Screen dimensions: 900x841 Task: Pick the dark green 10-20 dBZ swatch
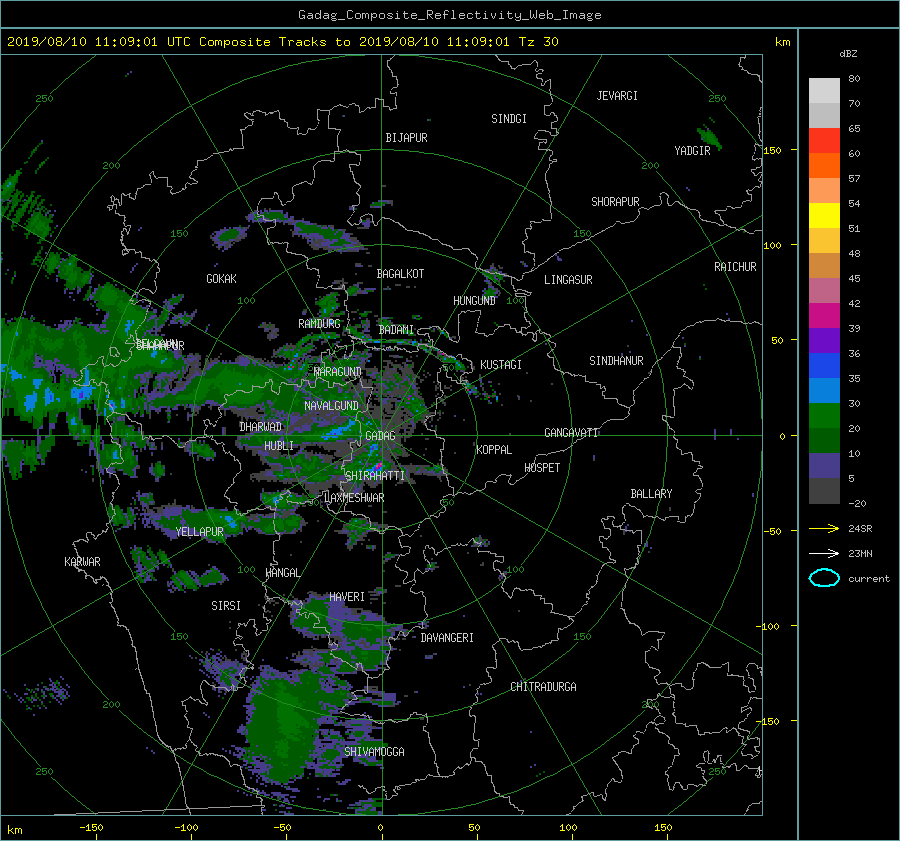(x=824, y=440)
